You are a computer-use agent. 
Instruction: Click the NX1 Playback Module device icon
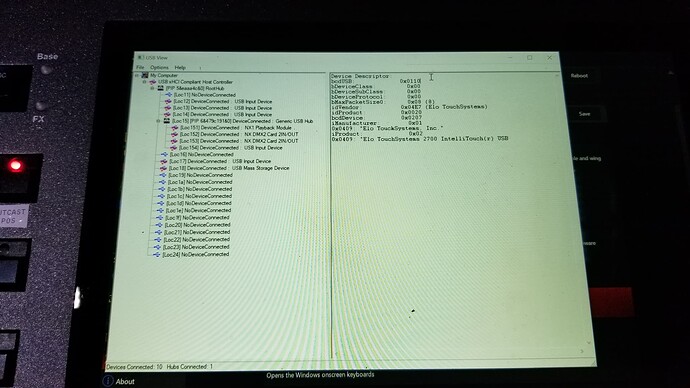tap(175, 128)
